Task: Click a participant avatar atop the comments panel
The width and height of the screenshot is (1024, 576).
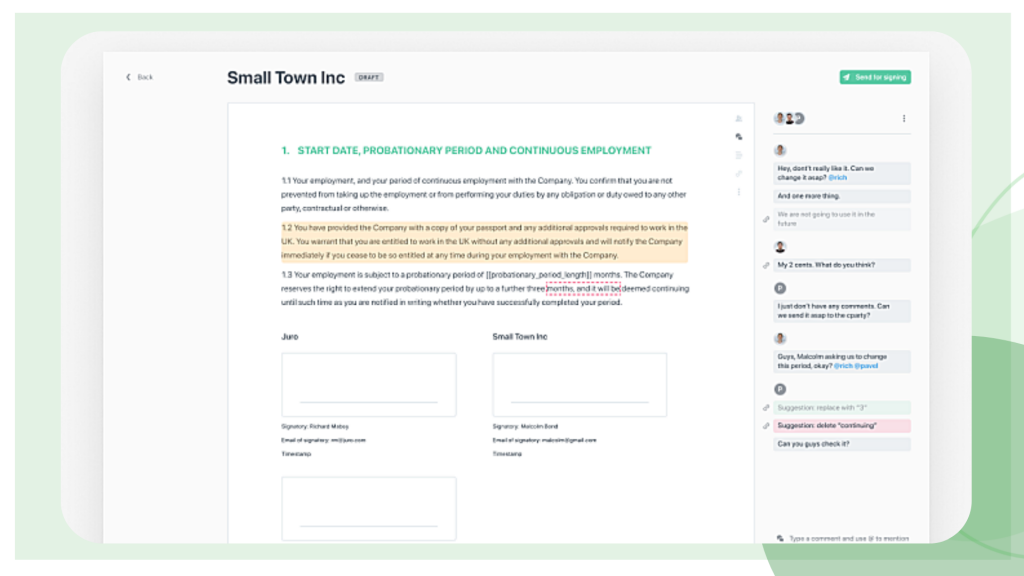Action: pyautogui.click(x=780, y=117)
